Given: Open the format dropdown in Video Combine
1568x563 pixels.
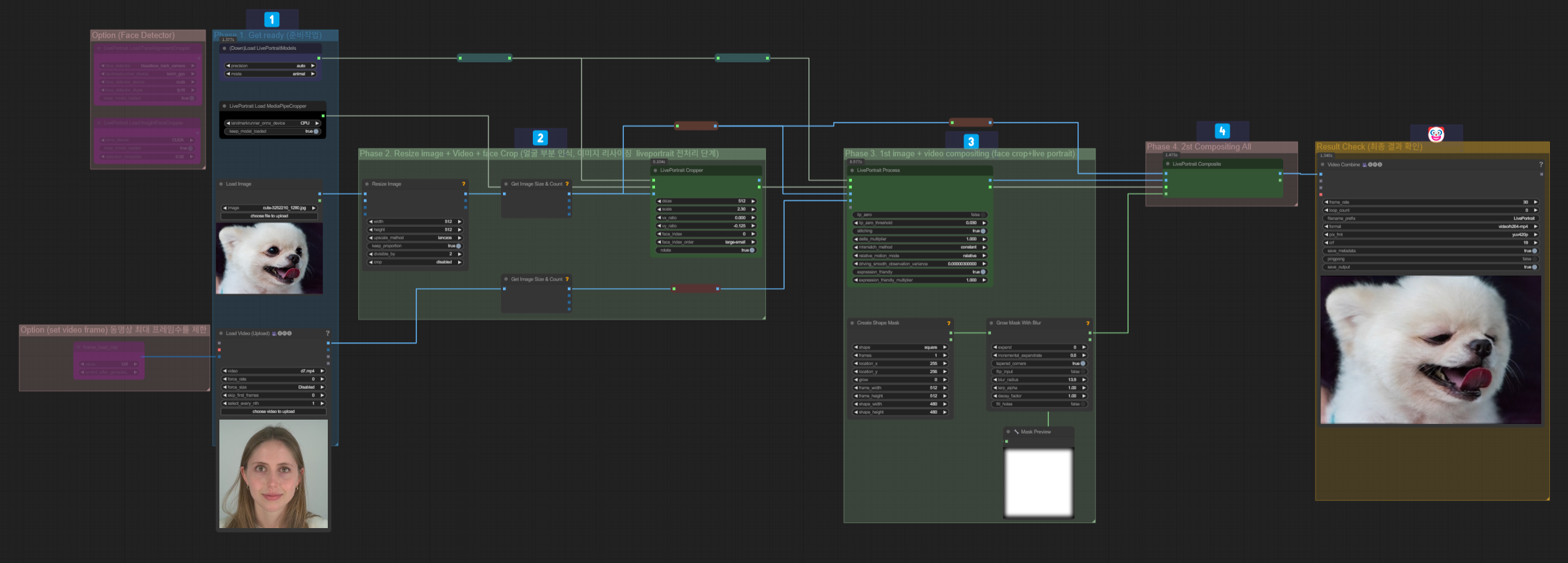Looking at the screenshot, I should coord(1430,226).
